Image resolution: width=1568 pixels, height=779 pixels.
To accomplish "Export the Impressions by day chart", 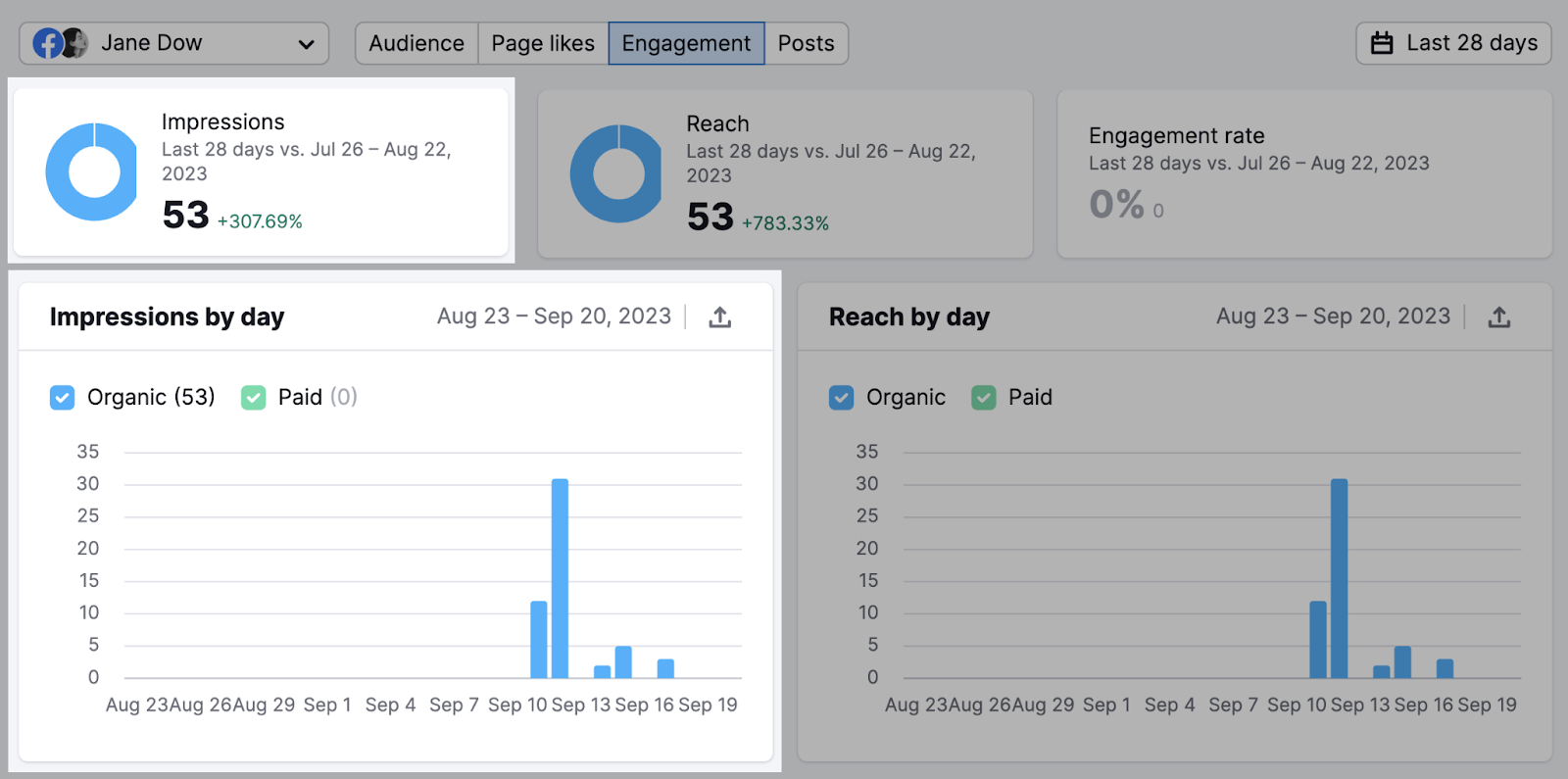I will click(720, 316).
